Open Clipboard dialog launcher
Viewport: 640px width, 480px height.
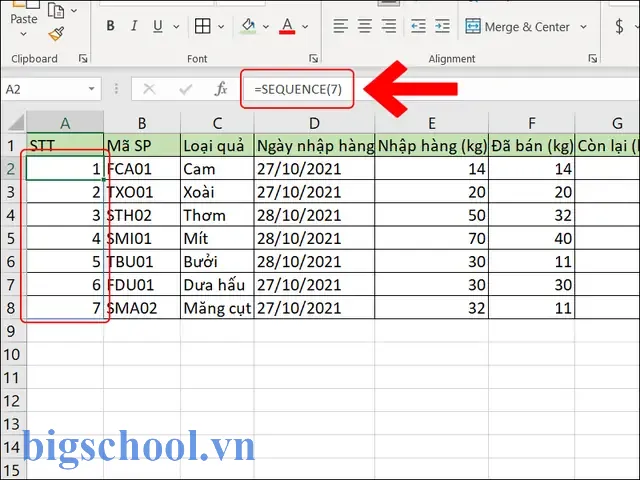[x=83, y=59]
